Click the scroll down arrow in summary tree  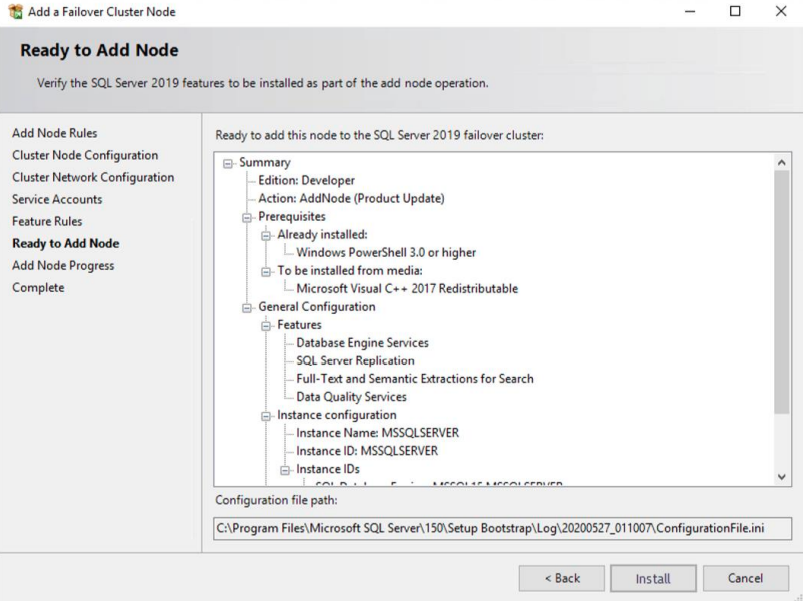[x=781, y=477]
